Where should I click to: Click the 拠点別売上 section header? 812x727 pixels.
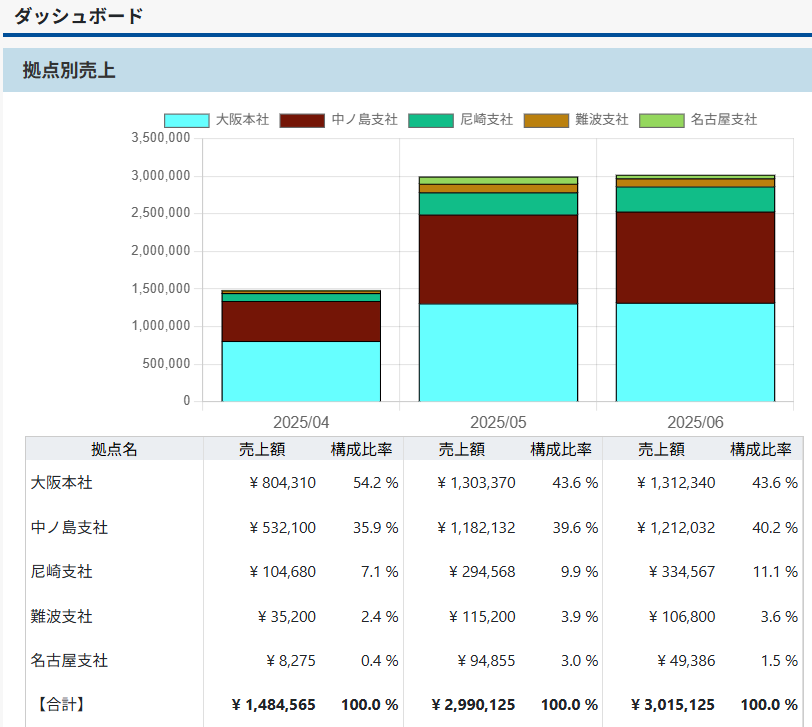click(69, 70)
